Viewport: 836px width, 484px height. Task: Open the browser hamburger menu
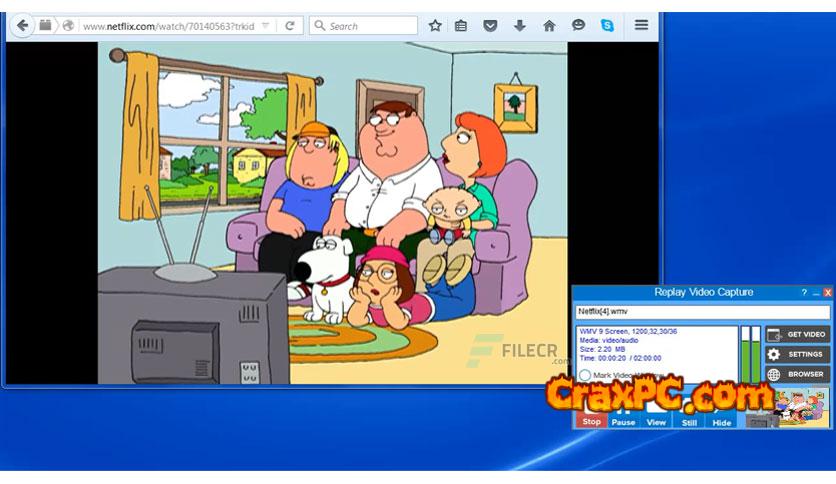point(641,25)
